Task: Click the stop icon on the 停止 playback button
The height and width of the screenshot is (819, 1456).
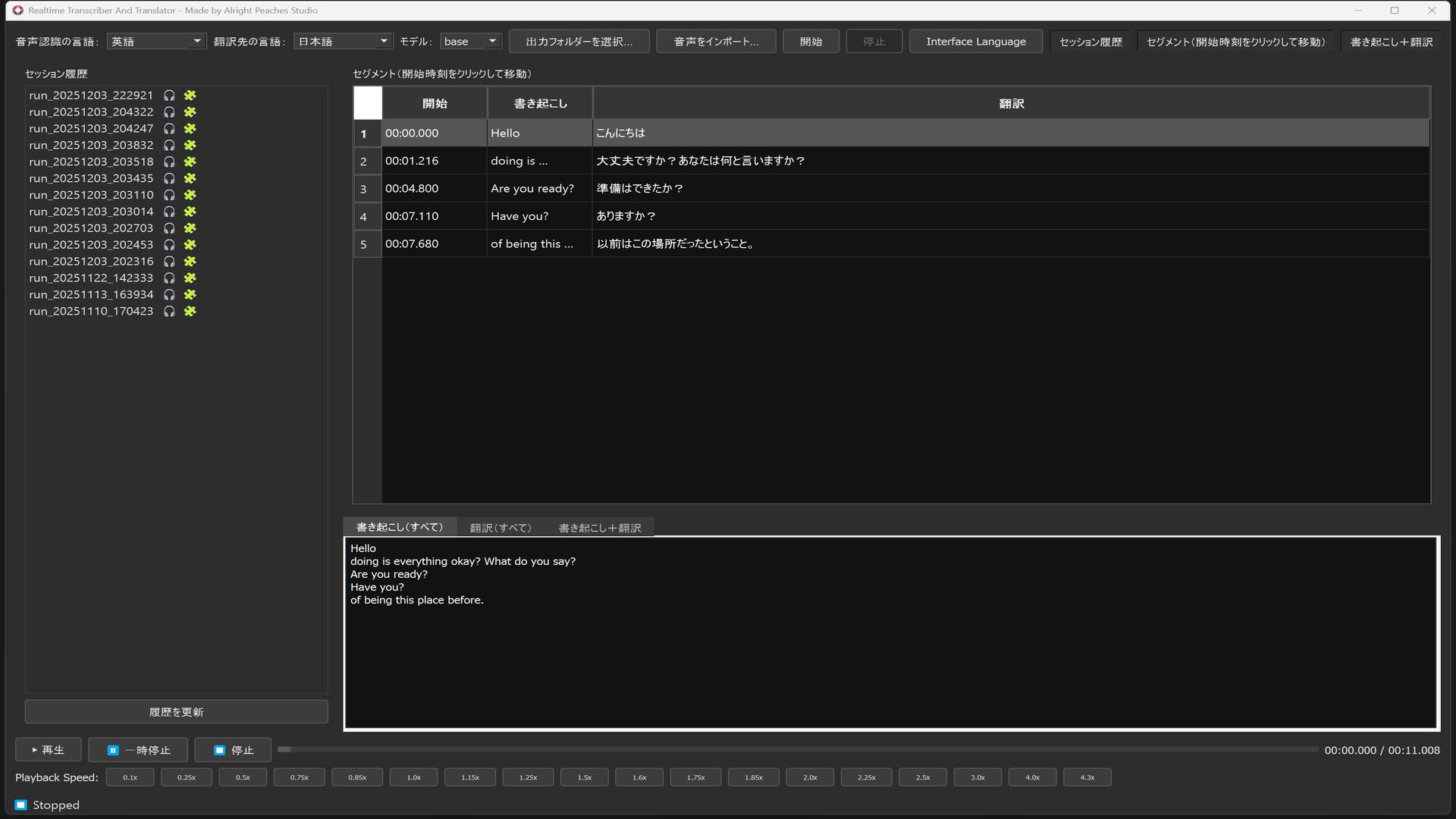Action: pyautogui.click(x=218, y=750)
